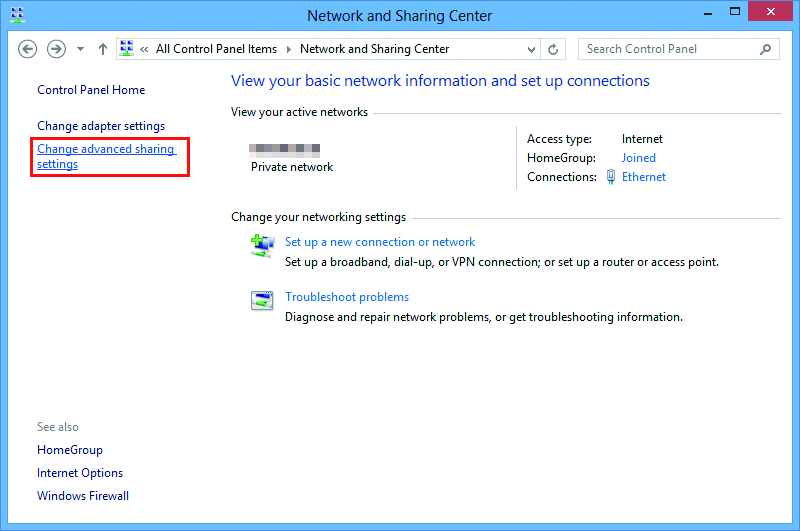Go up one level with Up arrow

pyautogui.click(x=103, y=49)
